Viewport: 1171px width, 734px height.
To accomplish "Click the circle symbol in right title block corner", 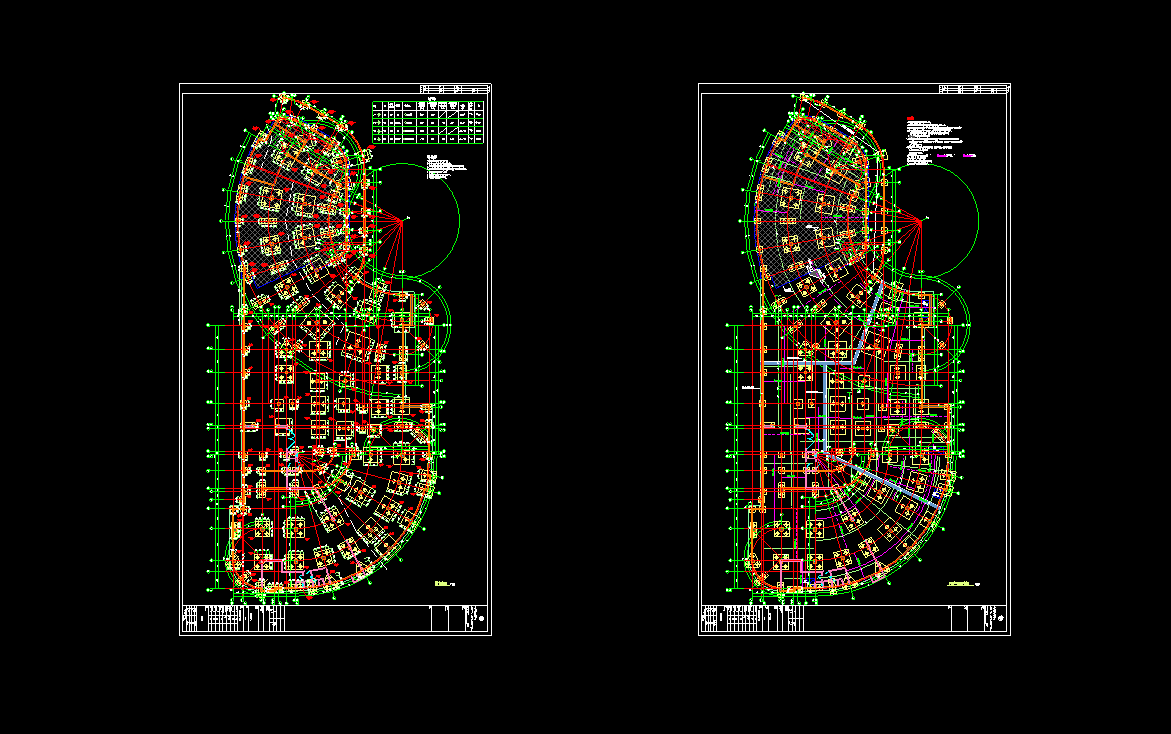I will coord(1002,620).
